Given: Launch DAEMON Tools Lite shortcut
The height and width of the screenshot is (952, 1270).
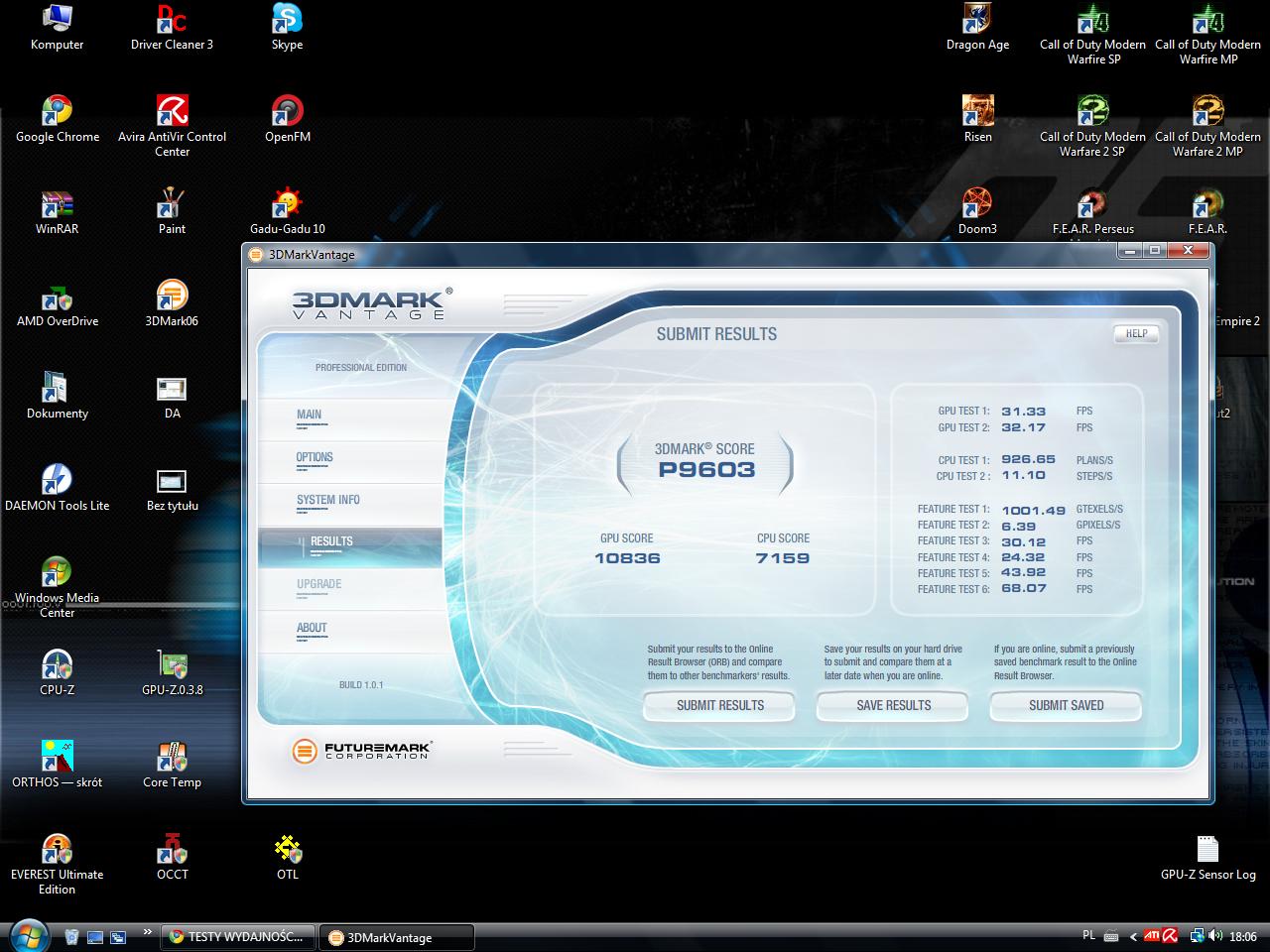Looking at the screenshot, I should (57, 489).
